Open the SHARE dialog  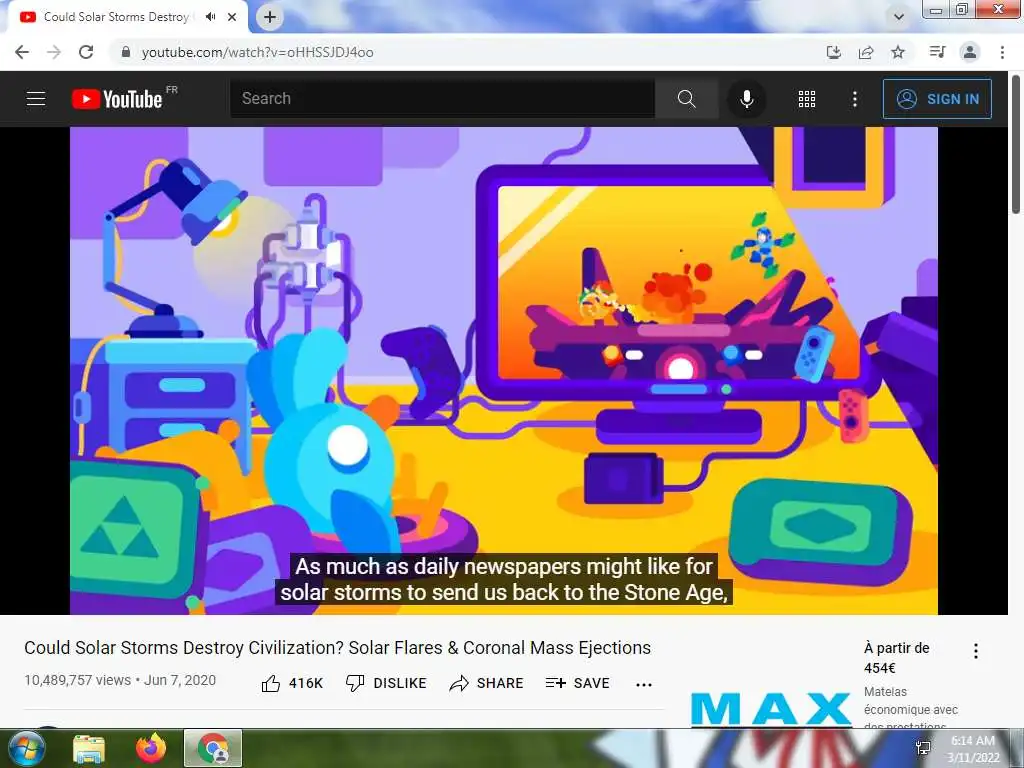coord(487,683)
